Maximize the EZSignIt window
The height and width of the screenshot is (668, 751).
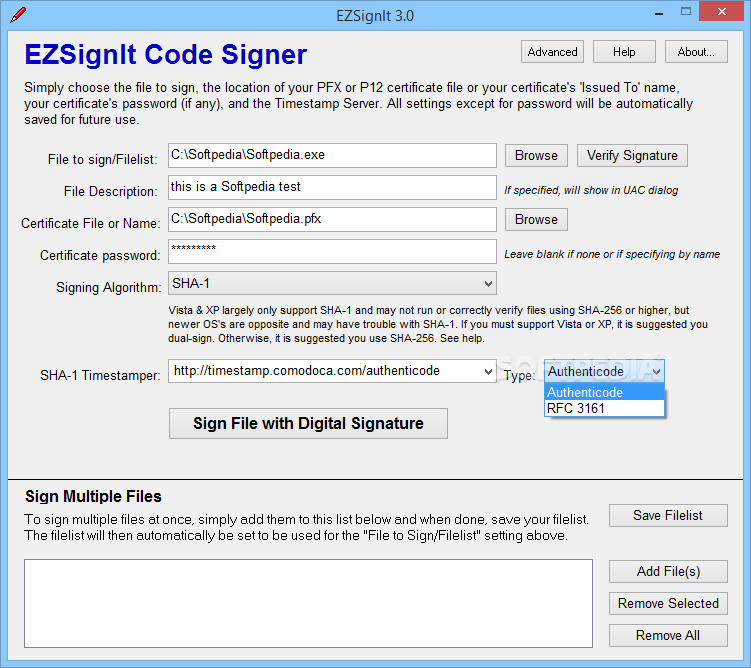[686, 12]
